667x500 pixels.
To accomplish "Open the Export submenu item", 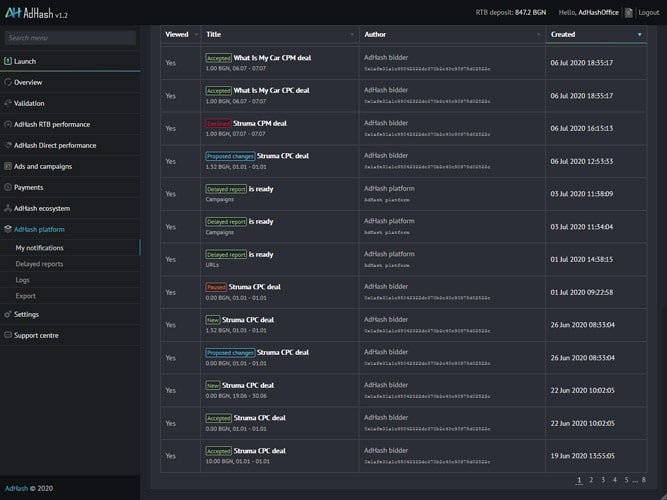I will point(26,296).
